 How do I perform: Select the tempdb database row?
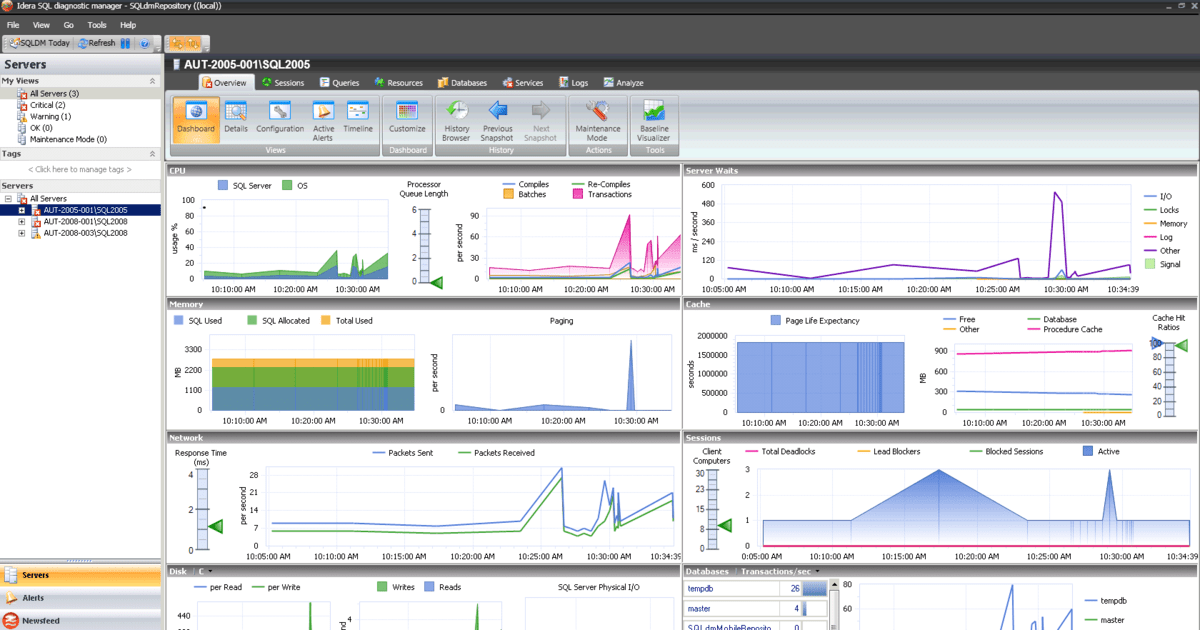click(x=757, y=589)
